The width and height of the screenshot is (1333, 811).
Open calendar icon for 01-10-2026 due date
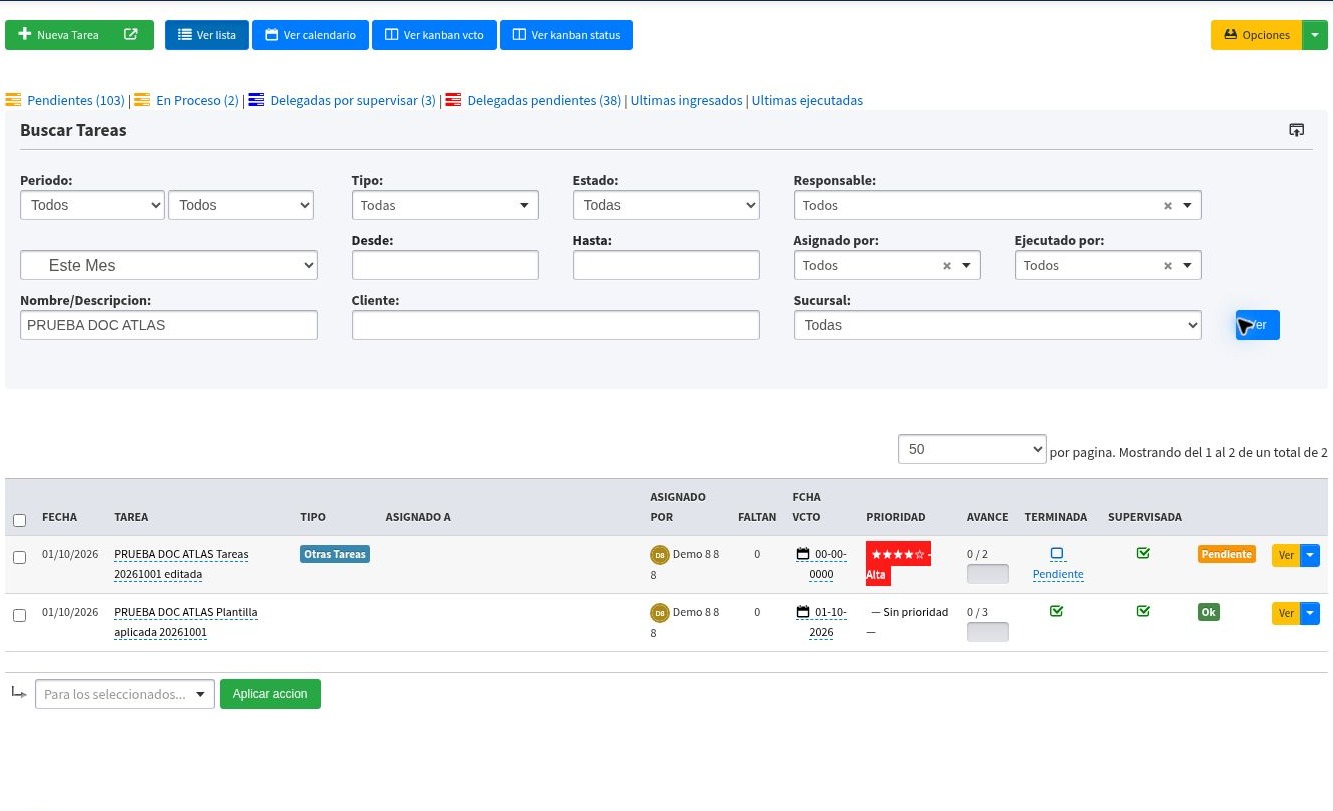pyautogui.click(x=802, y=612)
